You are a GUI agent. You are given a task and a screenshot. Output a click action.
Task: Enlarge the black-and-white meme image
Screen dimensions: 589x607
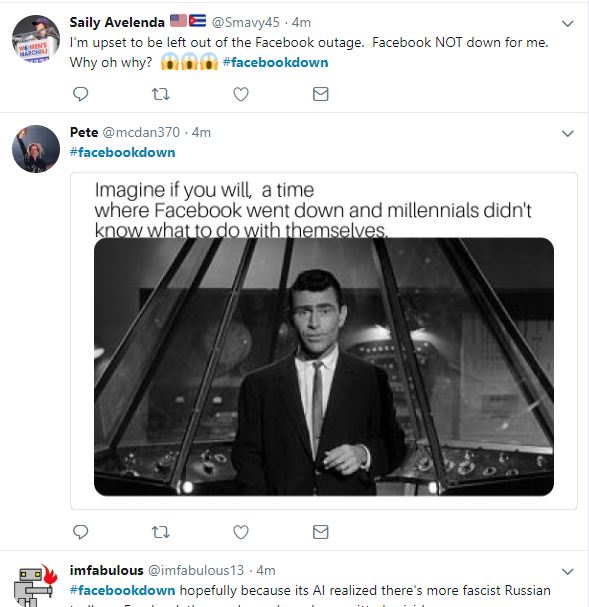pyautogui.click(x=324, y=366)
